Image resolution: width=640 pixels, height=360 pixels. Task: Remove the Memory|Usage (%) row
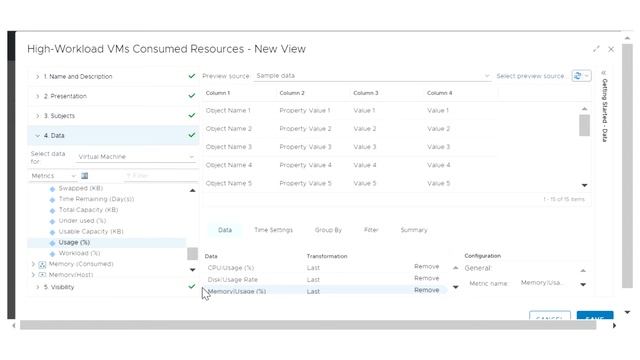tap(427, 290)
